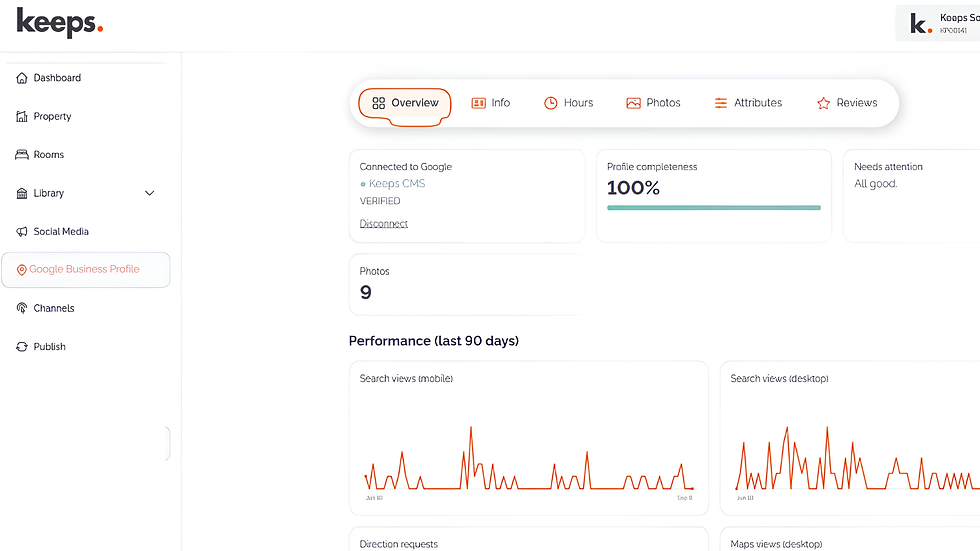Click the Hours clock icon
The image size is (980, 551).
551,103
